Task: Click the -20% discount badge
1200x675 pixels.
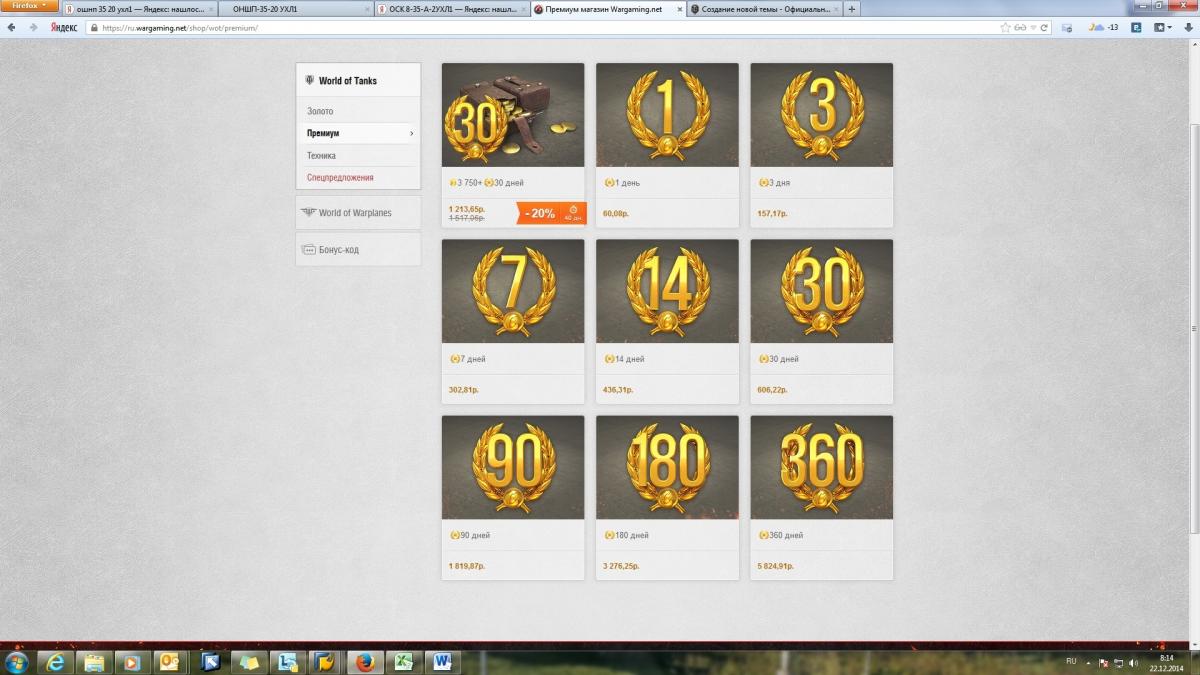Action: coord(551,213)
